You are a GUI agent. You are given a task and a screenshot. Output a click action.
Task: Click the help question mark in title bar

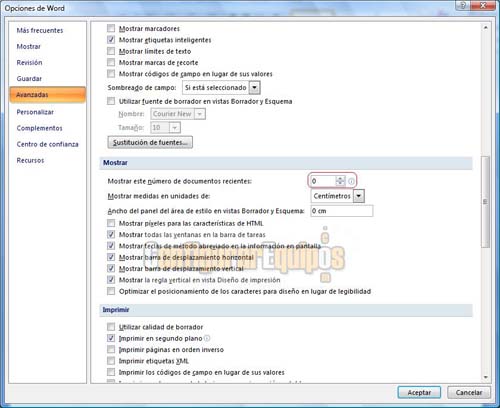click(x=463, y=5)
